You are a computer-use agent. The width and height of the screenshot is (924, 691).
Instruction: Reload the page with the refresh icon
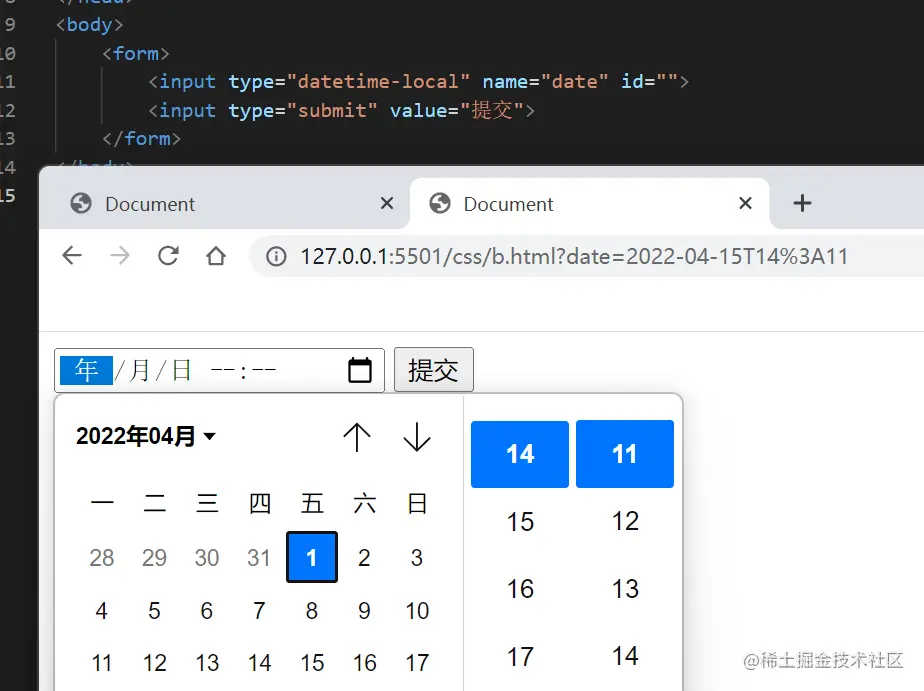(x=168, y=256)
